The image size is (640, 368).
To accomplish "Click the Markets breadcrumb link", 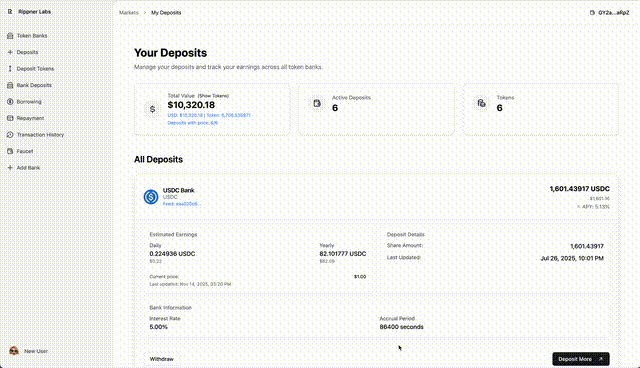I will [129, 13].
